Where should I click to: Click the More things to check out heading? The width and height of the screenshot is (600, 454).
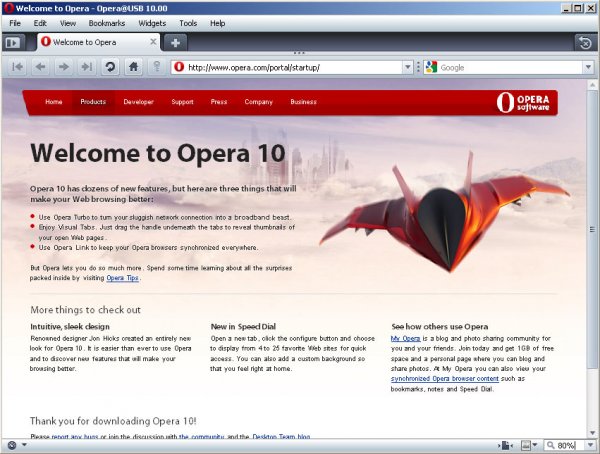pos(85,310)
